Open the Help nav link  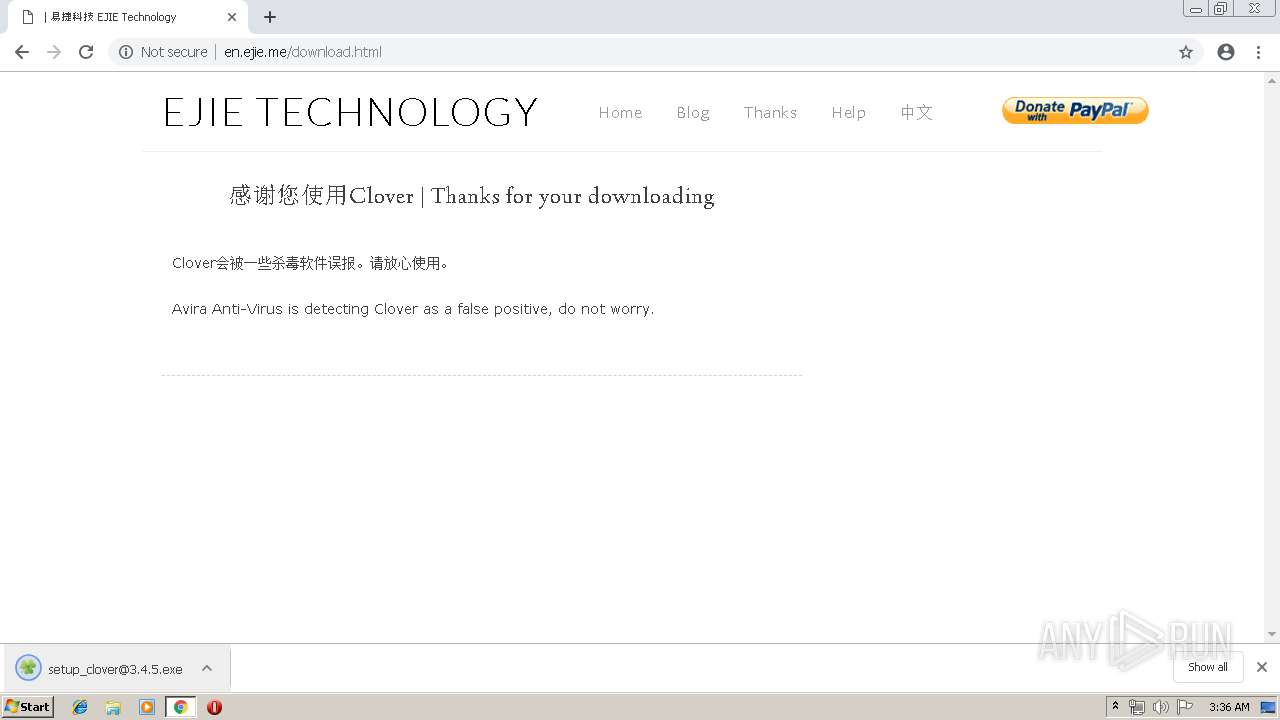(848, 113)
